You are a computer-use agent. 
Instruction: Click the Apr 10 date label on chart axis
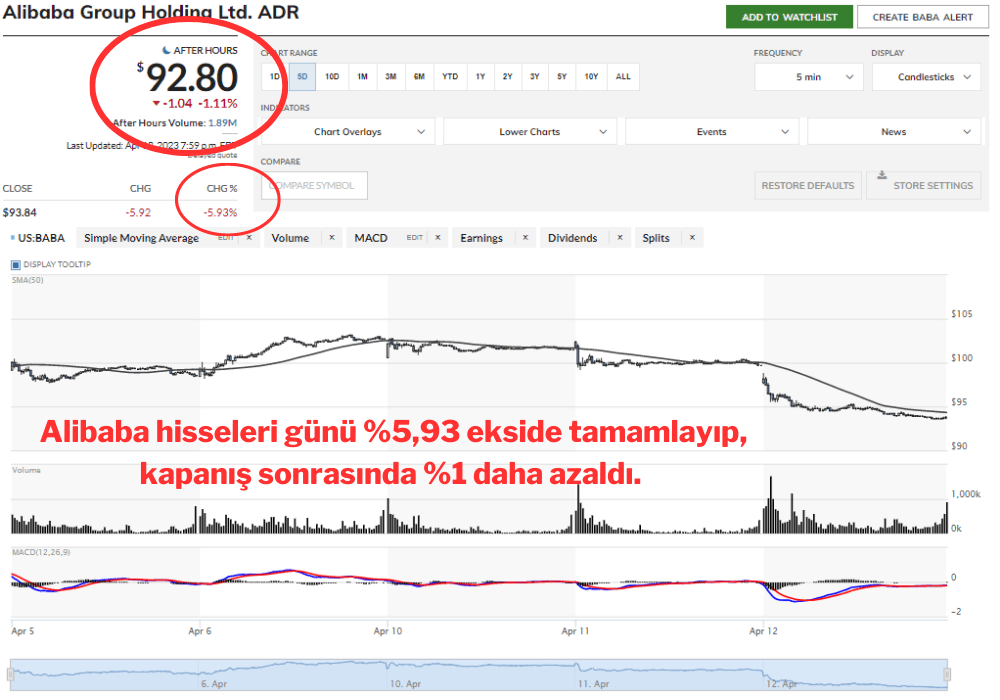coord(388,631)
